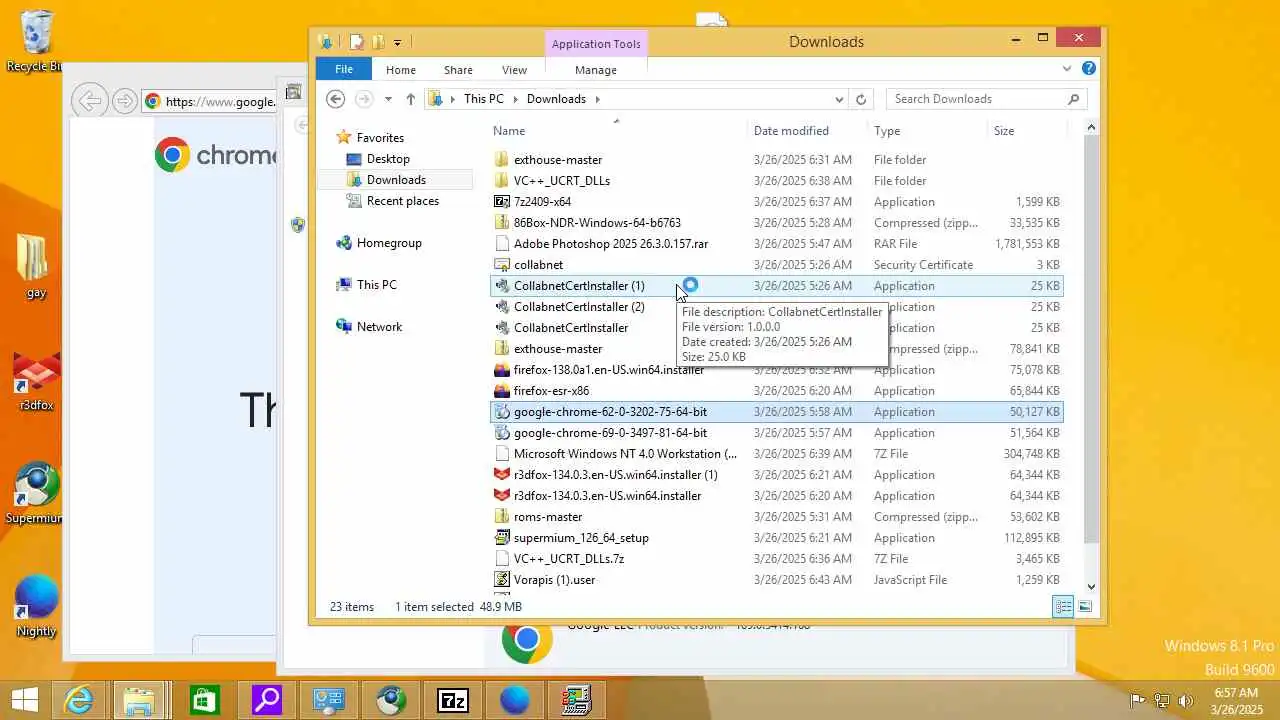
Task: Select Network in the navigation pane
Action: 379,327
